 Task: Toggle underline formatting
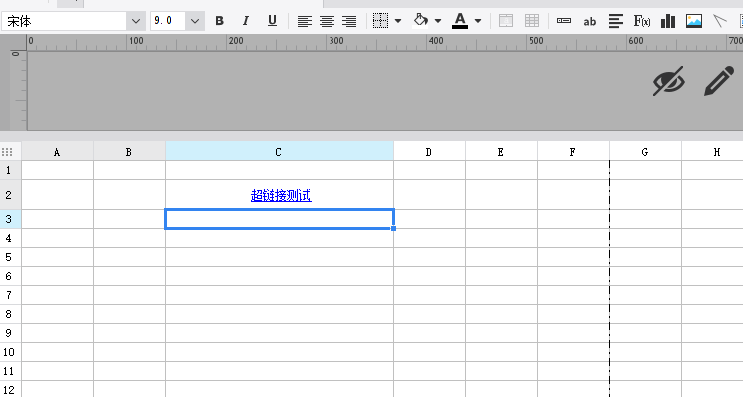point(272,21)
